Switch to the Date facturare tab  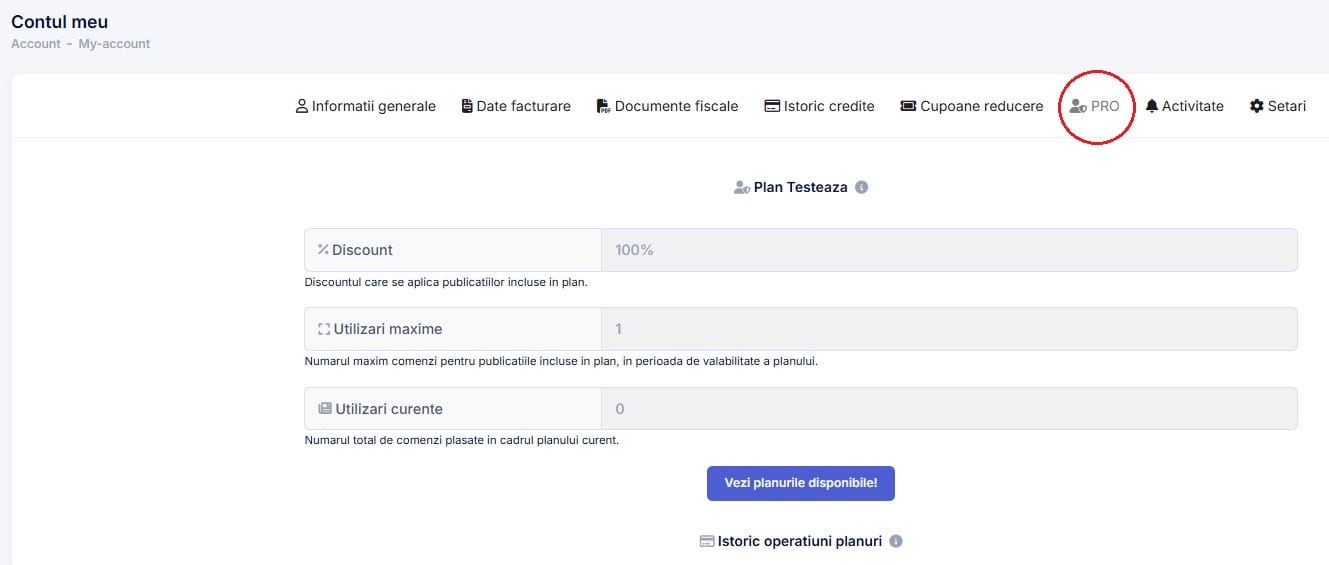[516, 106]
